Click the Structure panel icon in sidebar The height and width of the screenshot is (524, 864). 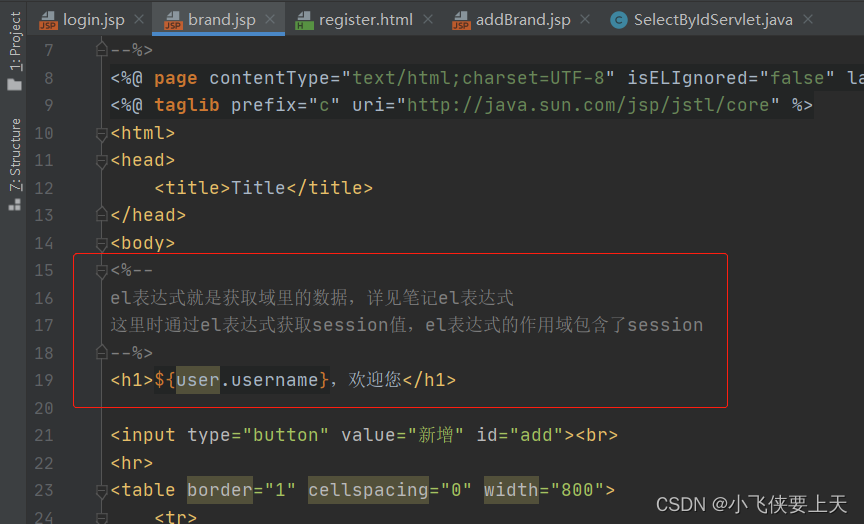click(x=15, y=205)
